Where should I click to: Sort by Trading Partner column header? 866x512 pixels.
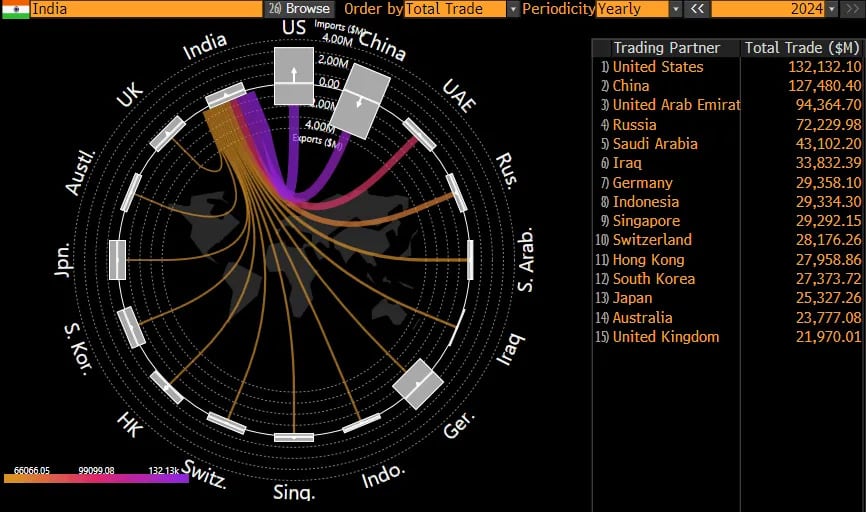[x=666, y=48]
